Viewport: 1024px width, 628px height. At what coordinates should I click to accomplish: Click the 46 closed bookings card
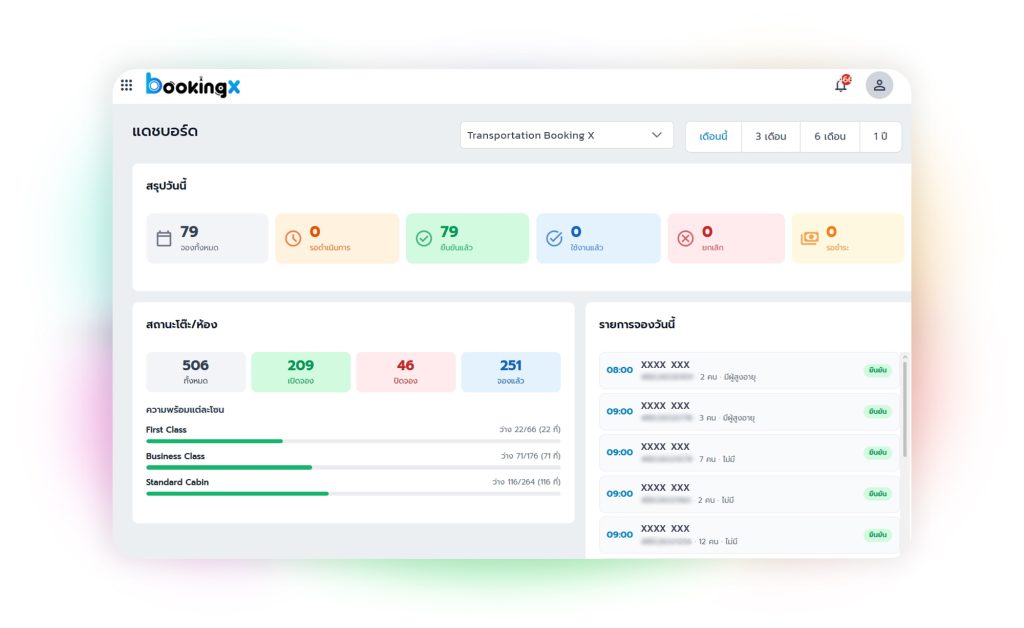[x=405, y=372]
